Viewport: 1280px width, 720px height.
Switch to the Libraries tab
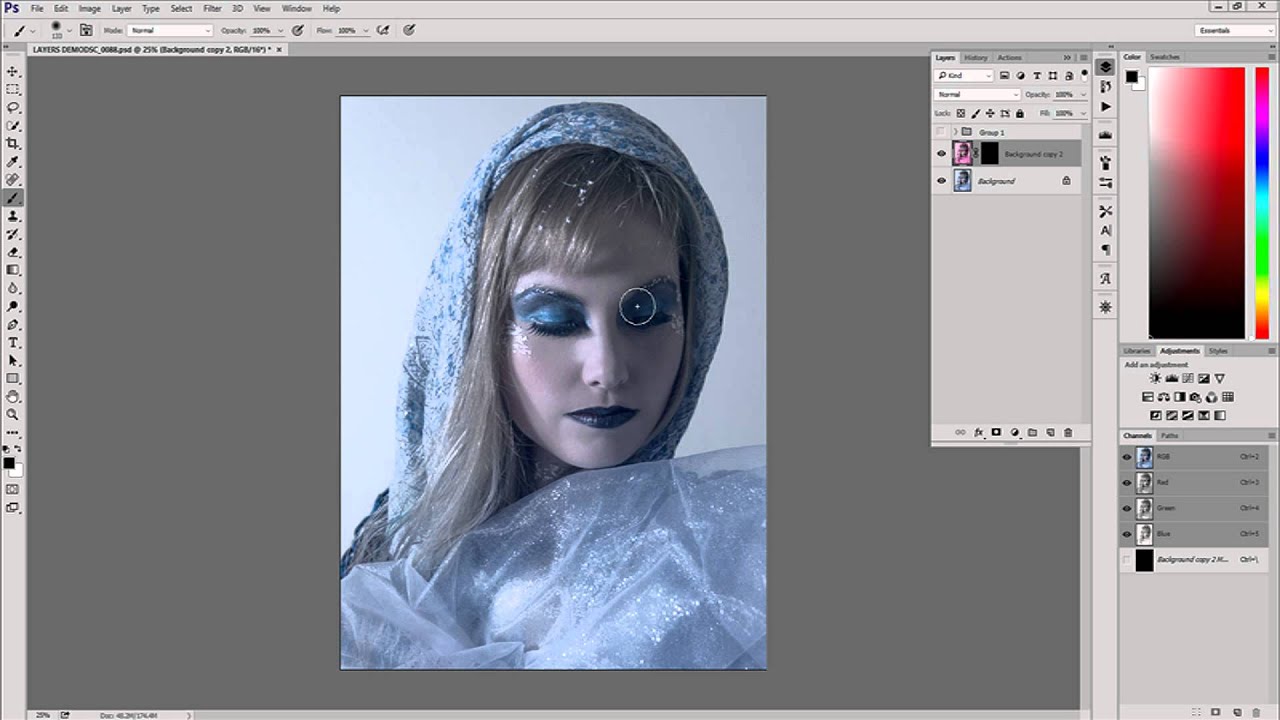click(1137, 351)
